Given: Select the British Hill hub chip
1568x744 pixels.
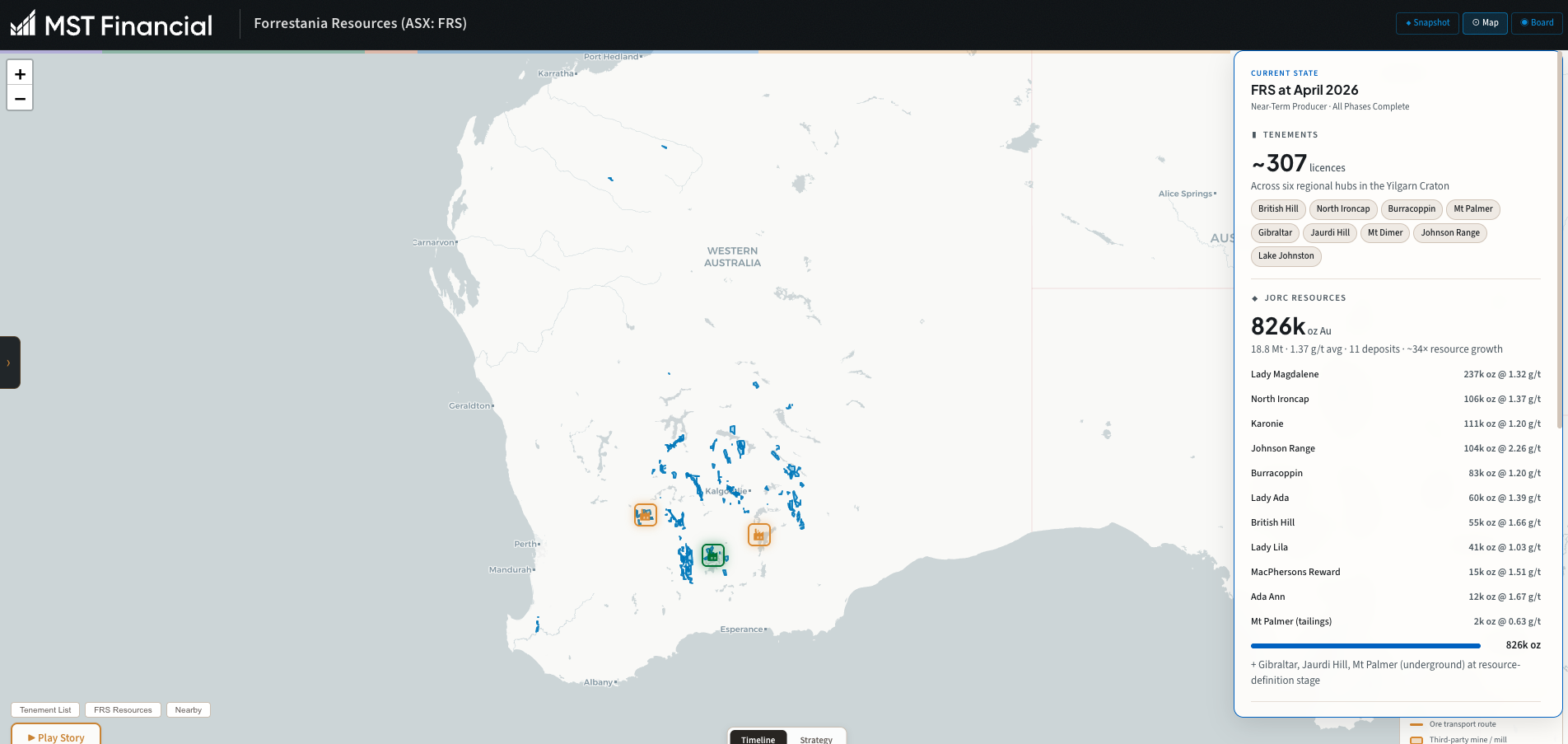Looking at the screenshot, I should [1278, 209].
